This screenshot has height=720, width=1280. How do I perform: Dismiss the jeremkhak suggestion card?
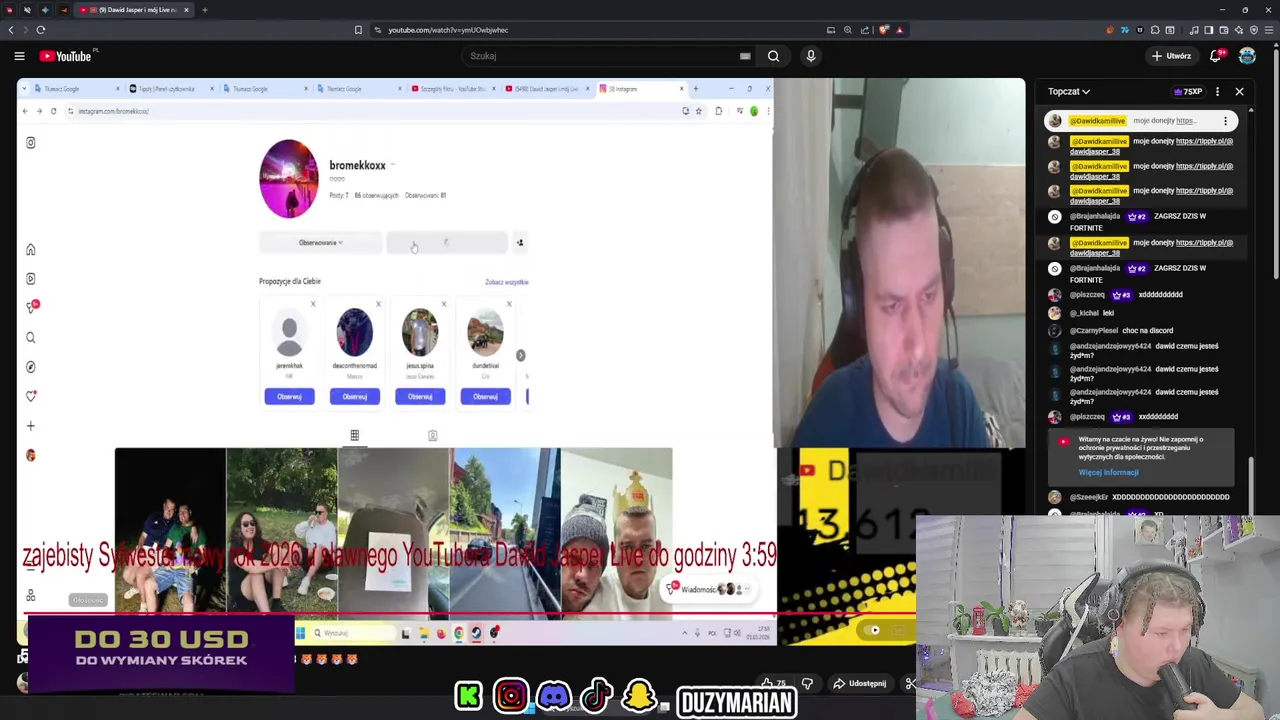[313, 304]
